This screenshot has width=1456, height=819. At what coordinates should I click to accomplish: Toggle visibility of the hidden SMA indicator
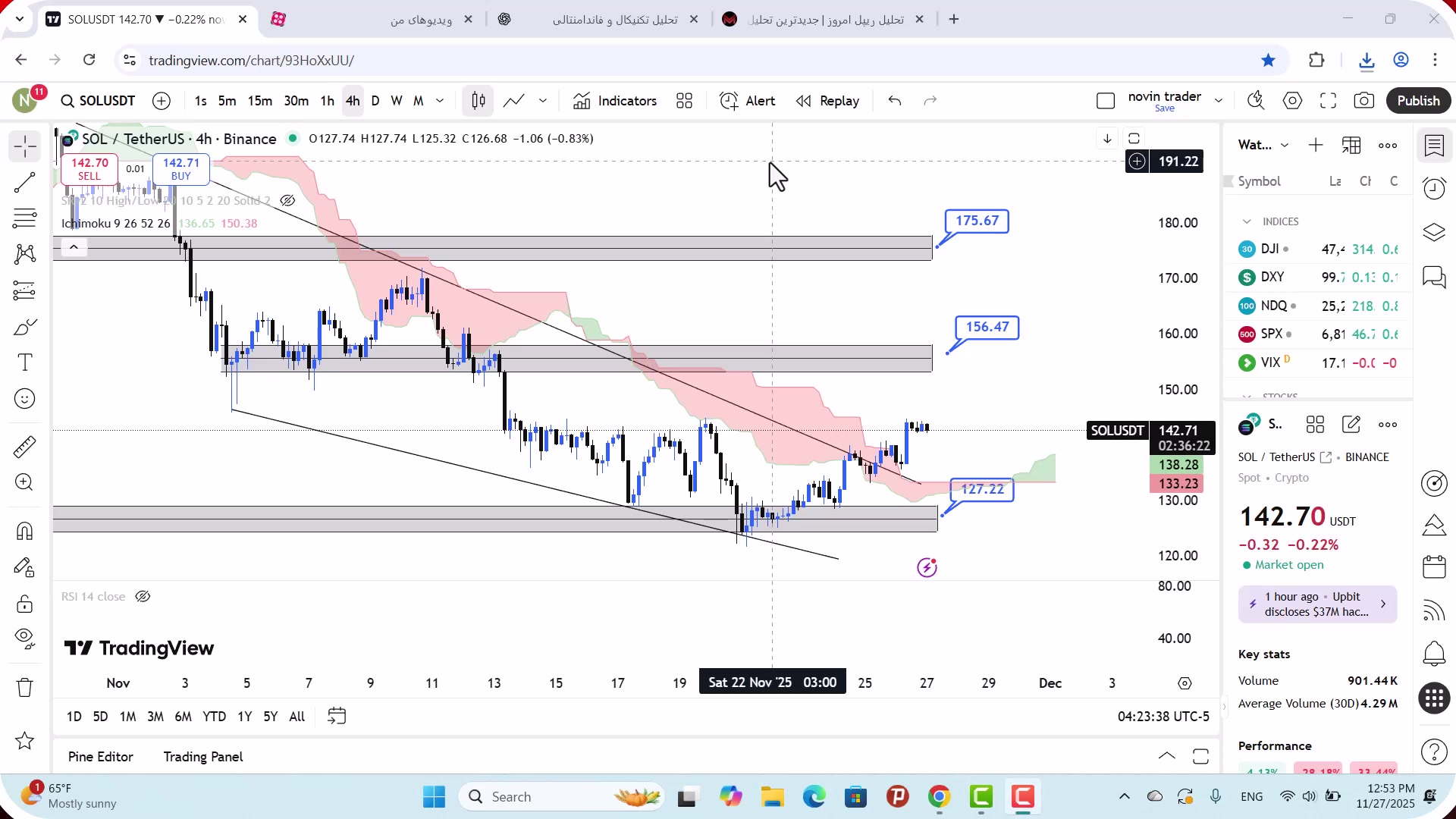287,201
